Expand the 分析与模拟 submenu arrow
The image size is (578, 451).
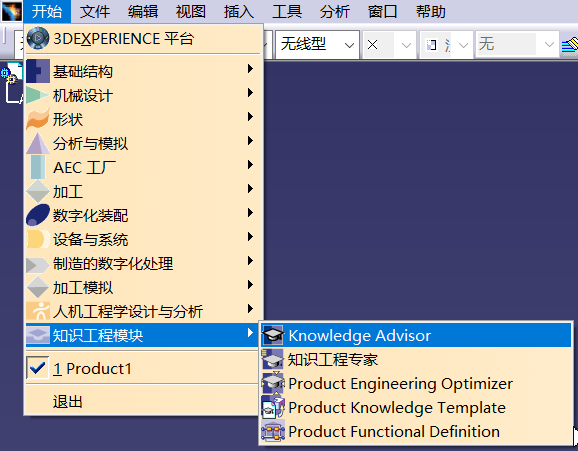(x=250, y=140)
